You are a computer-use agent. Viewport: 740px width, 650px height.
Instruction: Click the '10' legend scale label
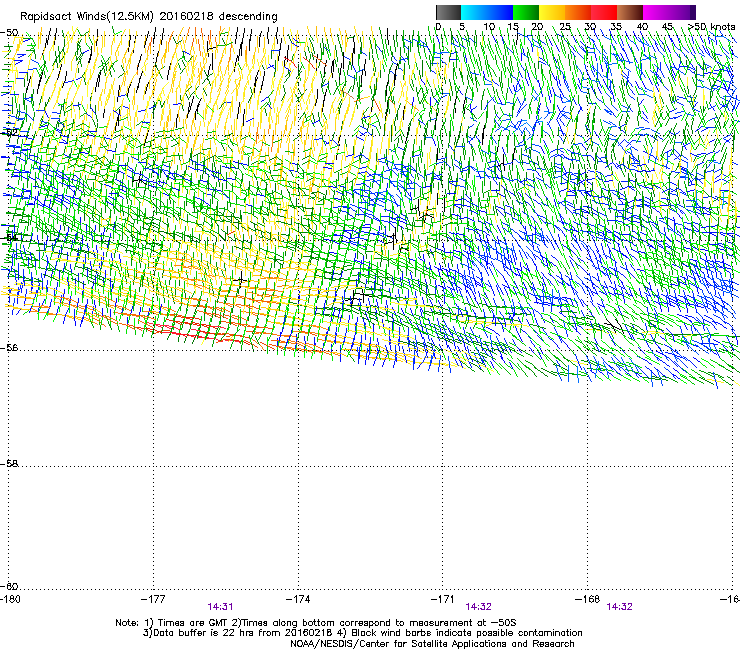[x=489, y=27]
